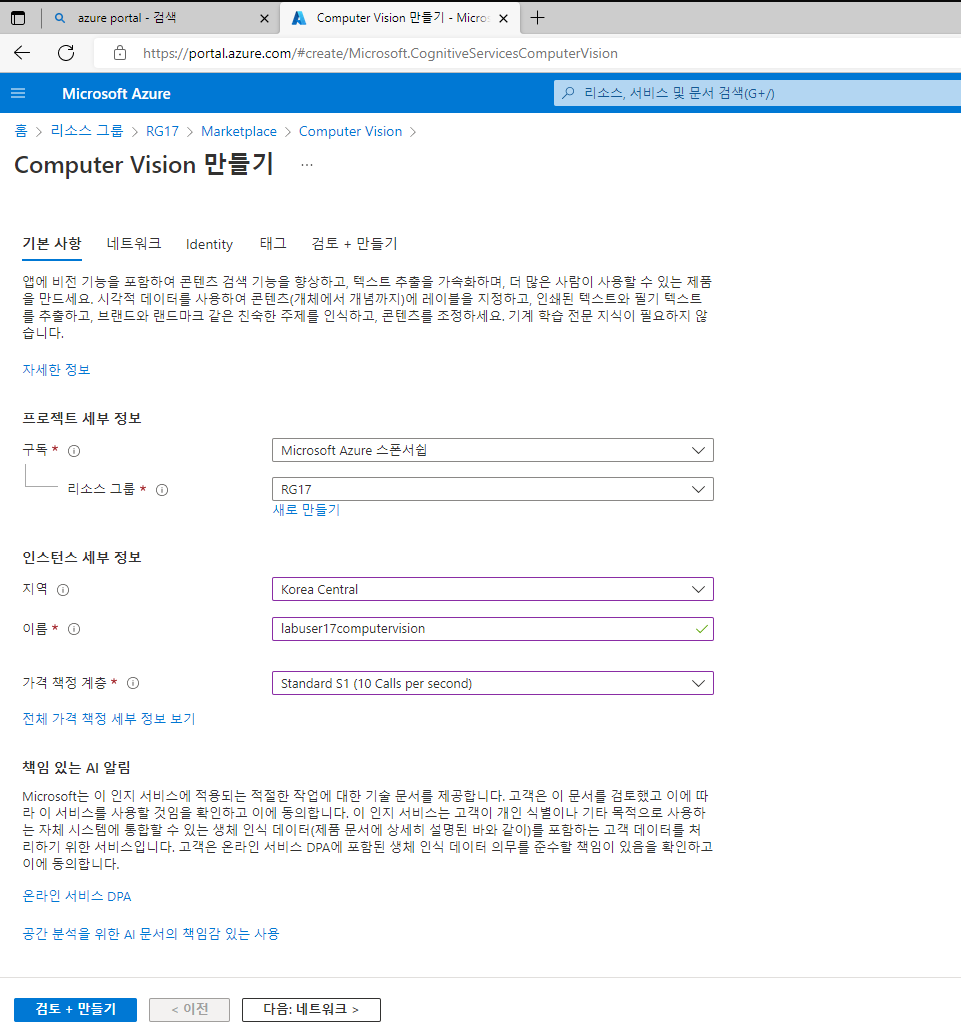961x1031 pixels.
Task: Click the 리소스 그룹 breadcrumb
Action: point(87,132)
